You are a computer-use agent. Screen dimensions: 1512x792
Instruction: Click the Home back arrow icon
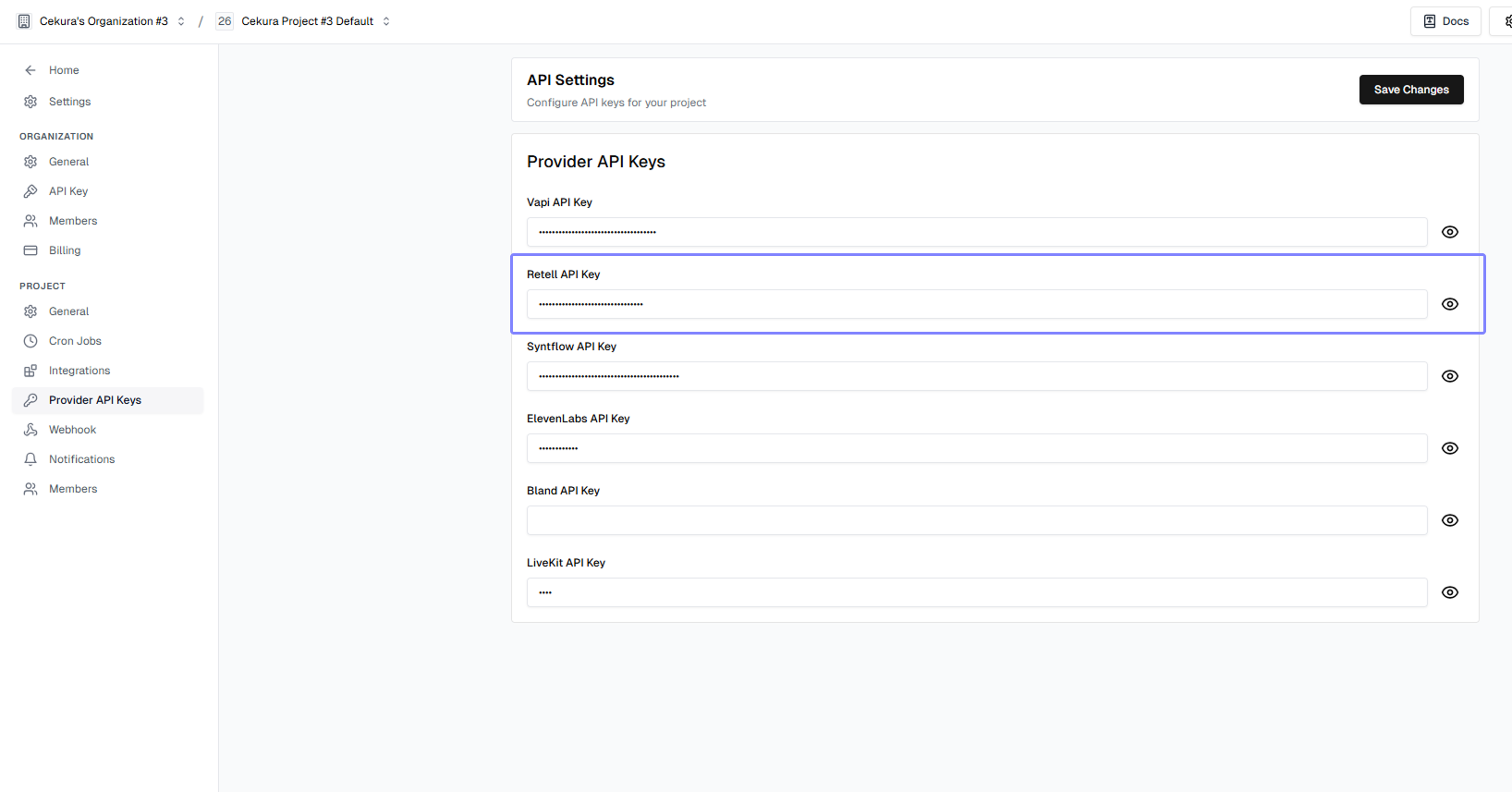30,70
